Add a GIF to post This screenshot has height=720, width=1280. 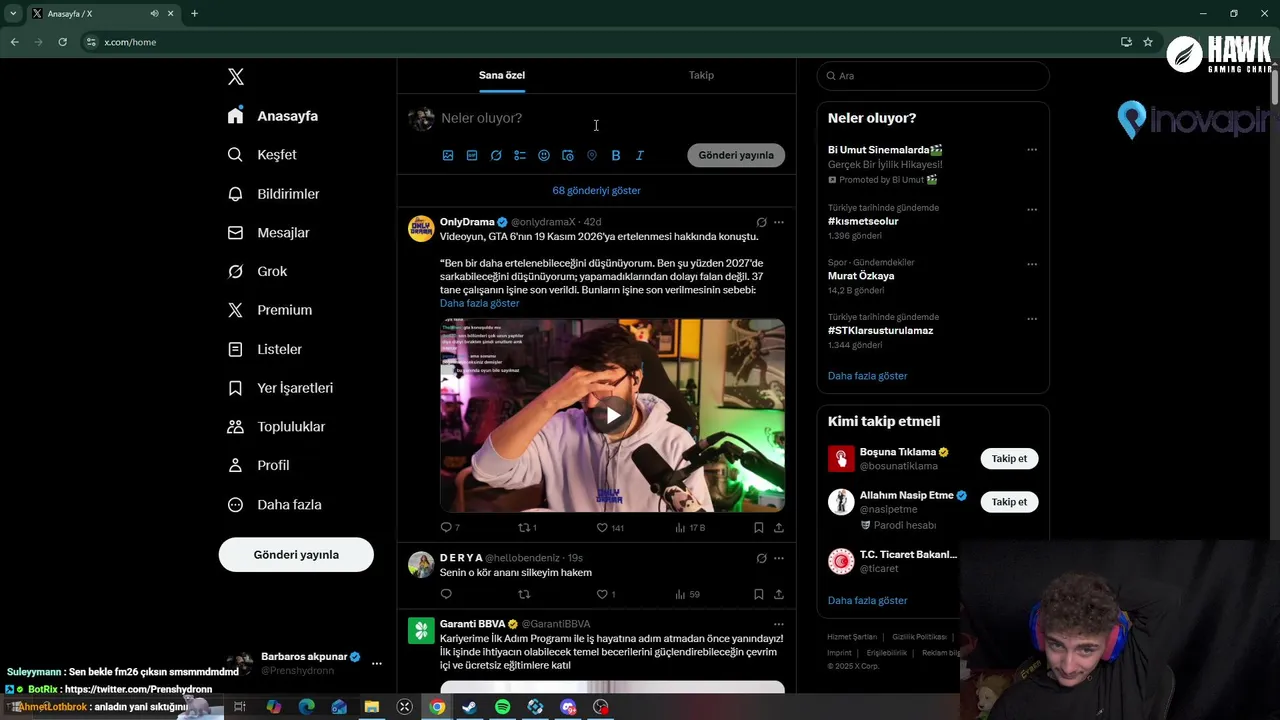point(472,156)
